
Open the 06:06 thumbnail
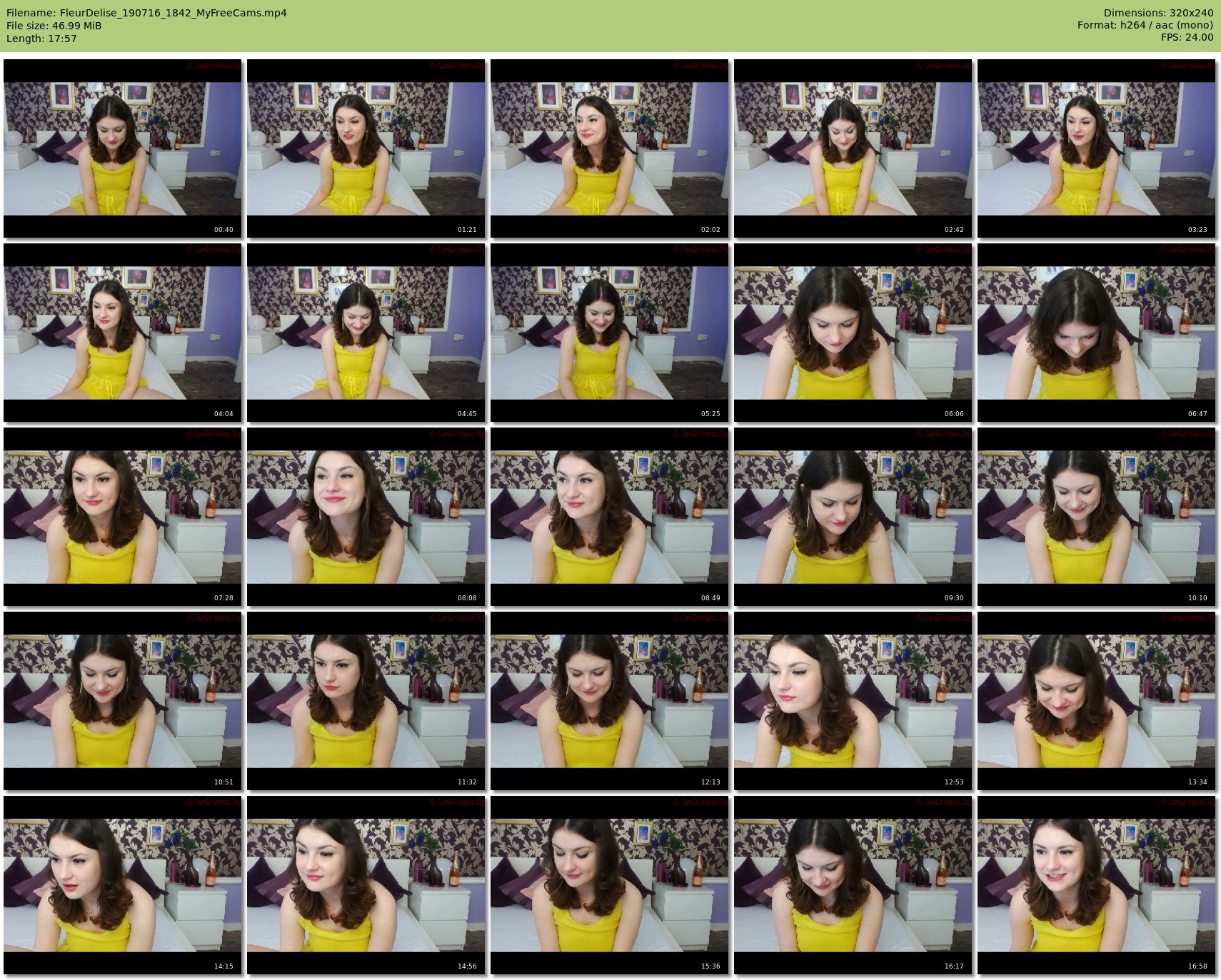[853, 333]
